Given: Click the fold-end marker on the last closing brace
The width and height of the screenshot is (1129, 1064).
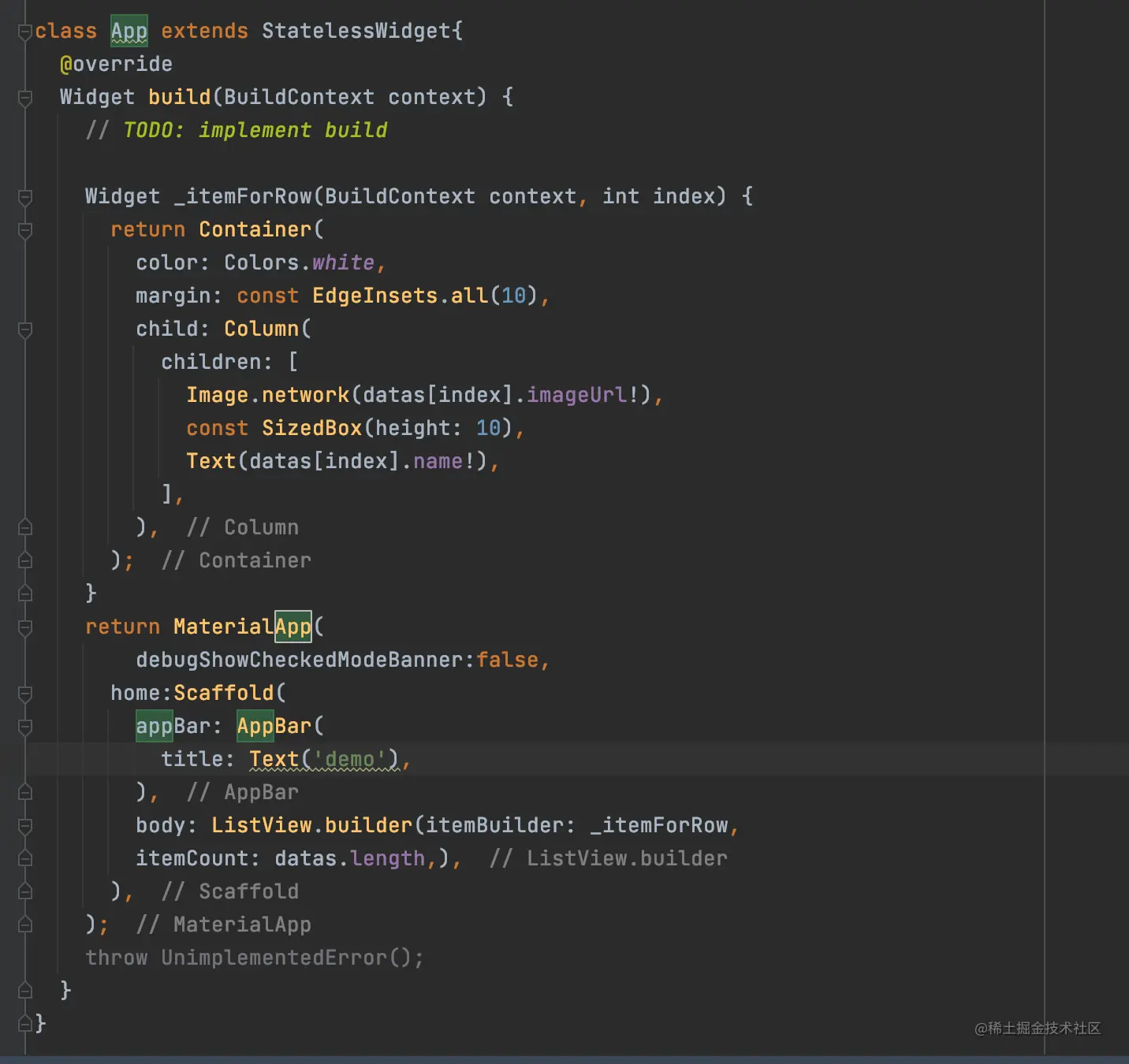Looking at the screenshot, I should point(25,1024).
